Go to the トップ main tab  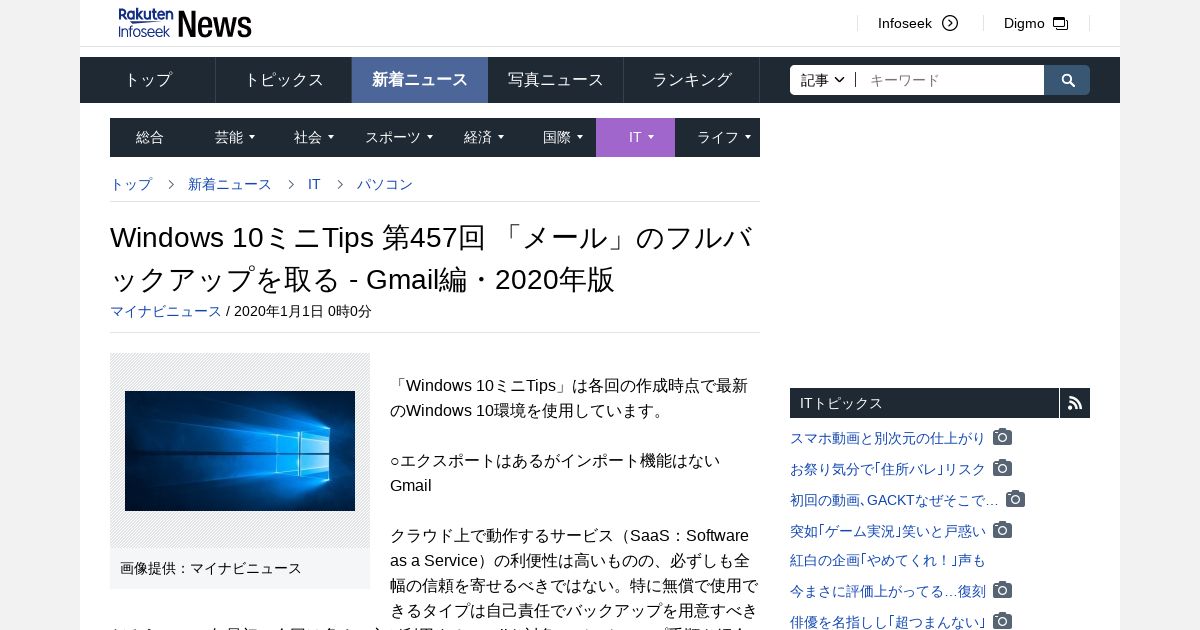[x=148, y=80]
